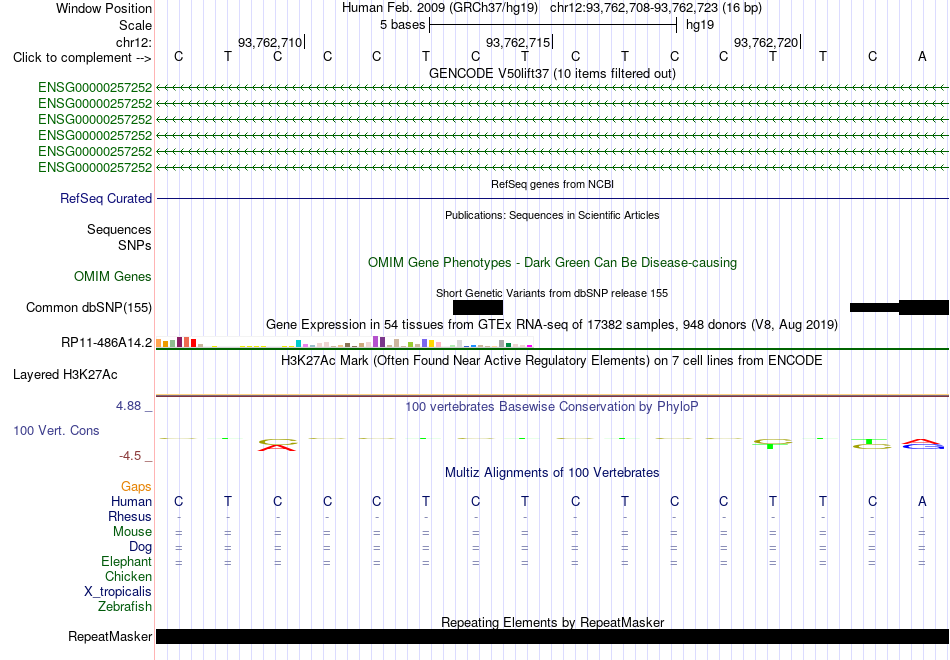Open '100 vertebrates Basewise Conservation by PhyloP' title
Image resolution: width=950 pixels, height=660 pixels.
[x=552, y=407]
